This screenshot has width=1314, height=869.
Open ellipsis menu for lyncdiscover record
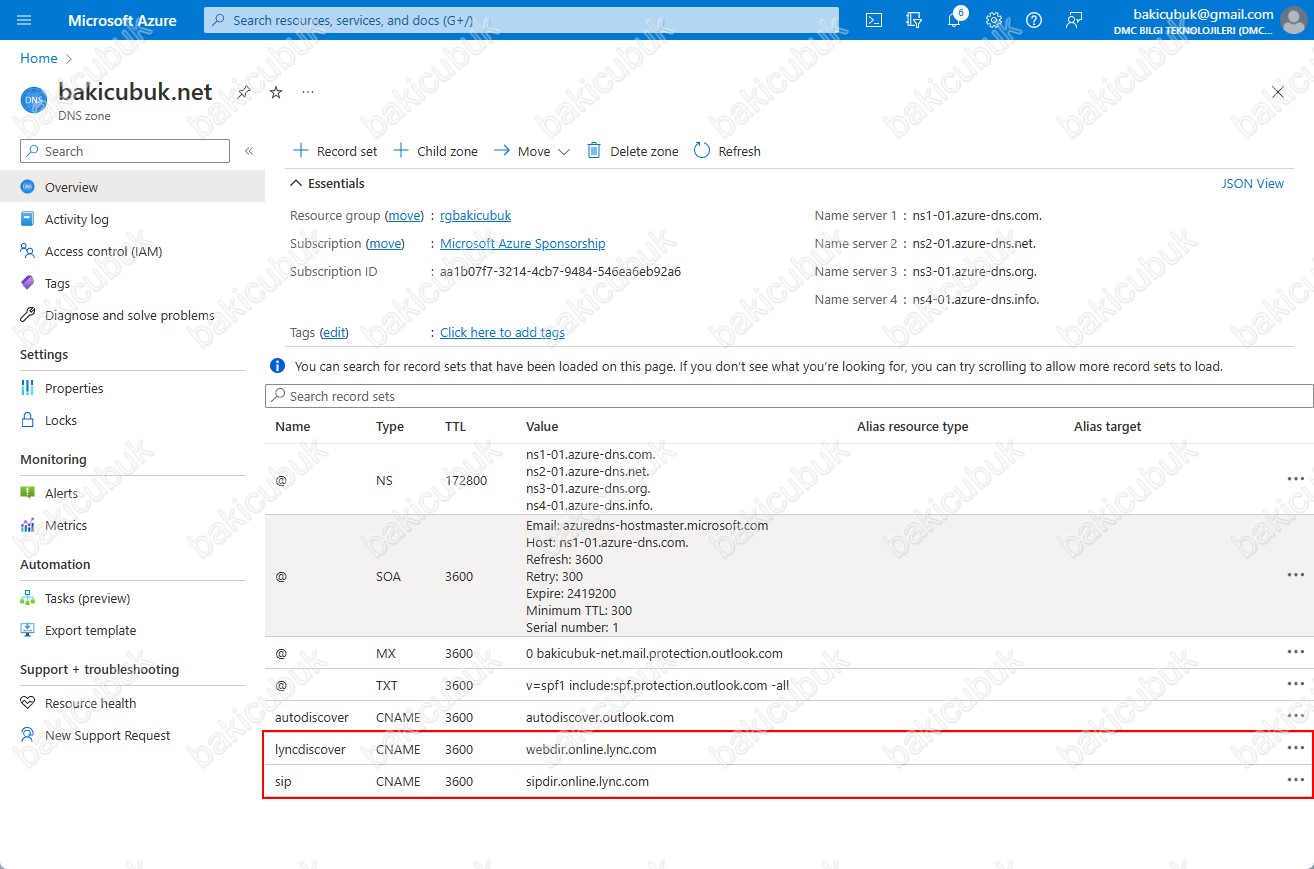[x=1296, y=748]
